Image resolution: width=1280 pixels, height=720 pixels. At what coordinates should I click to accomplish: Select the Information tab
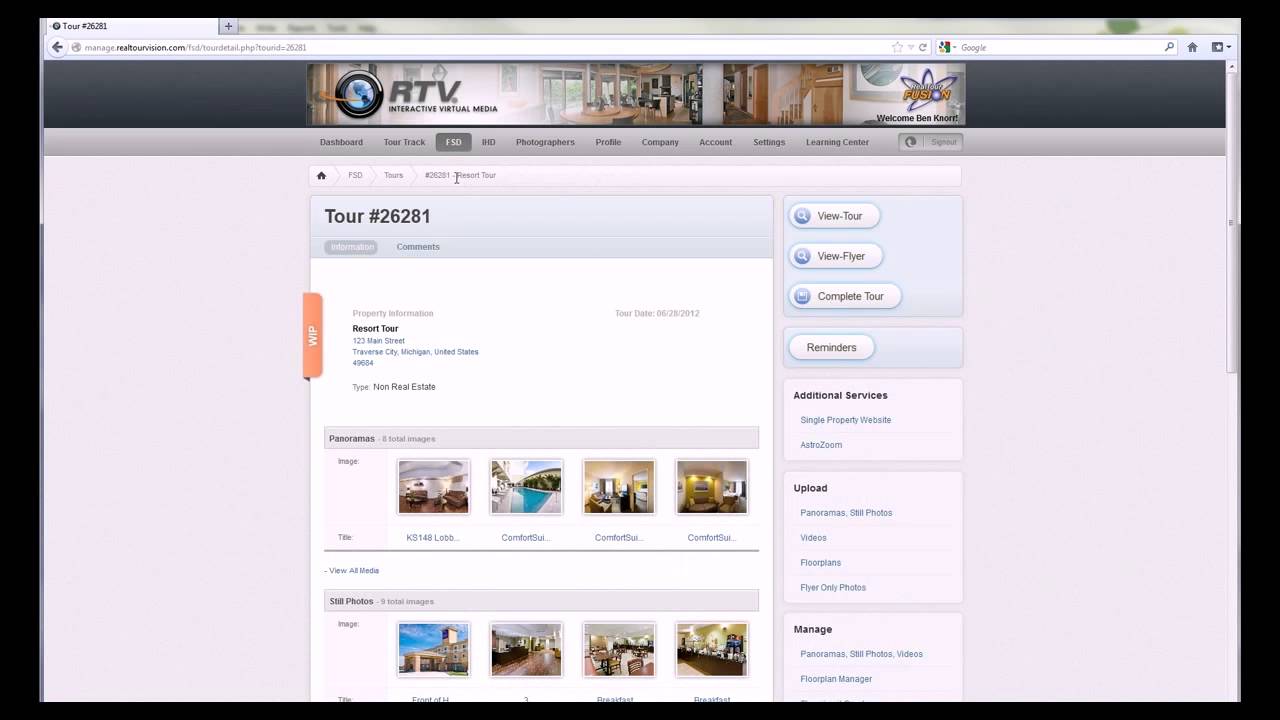[352, 247]
